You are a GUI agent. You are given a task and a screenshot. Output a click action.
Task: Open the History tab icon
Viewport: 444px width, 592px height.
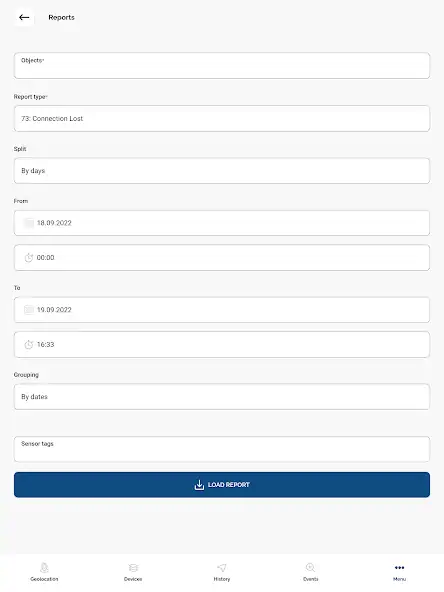222,567
